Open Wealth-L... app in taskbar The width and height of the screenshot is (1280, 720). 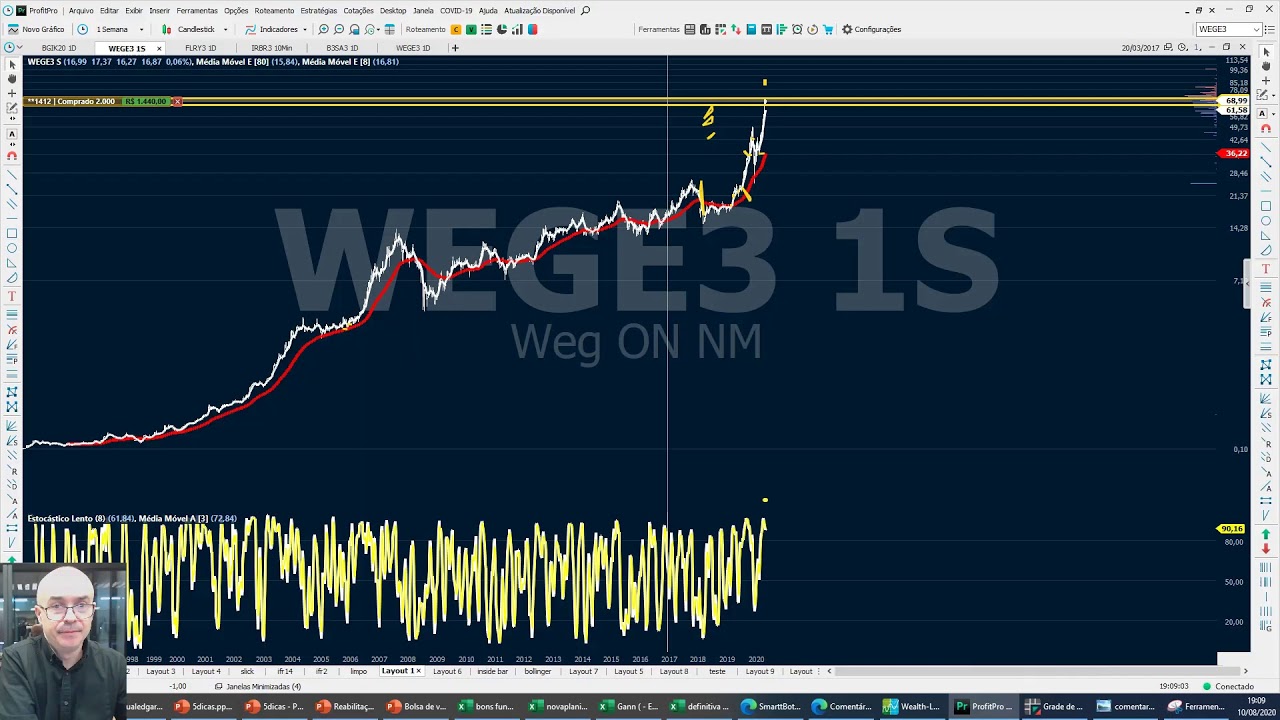(913, 706)
